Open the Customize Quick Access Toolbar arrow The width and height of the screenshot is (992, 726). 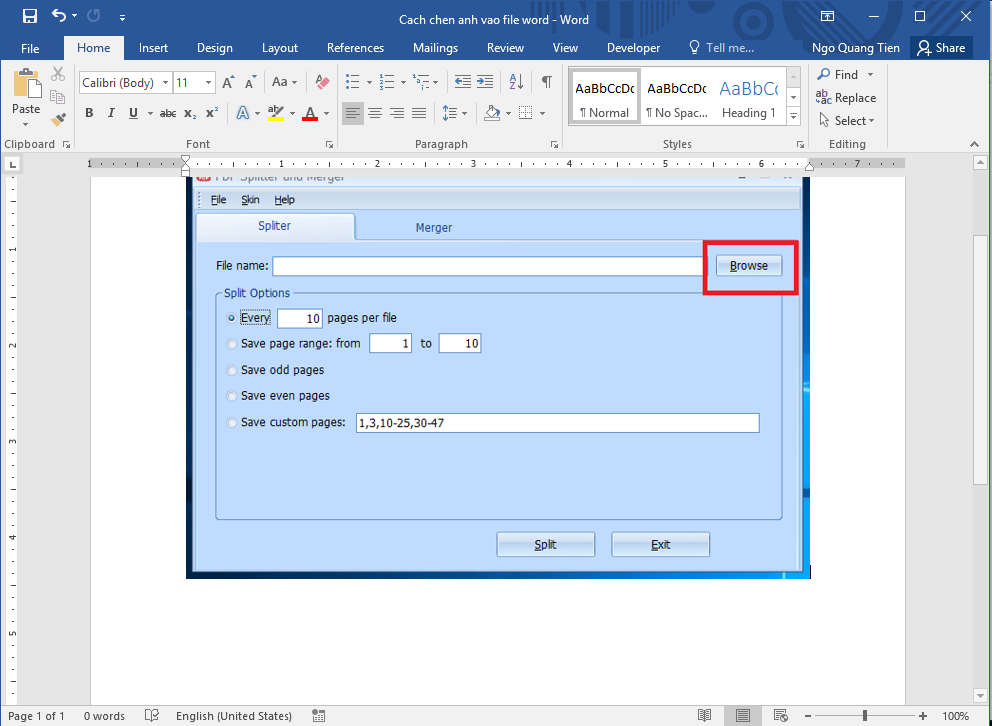122,17
